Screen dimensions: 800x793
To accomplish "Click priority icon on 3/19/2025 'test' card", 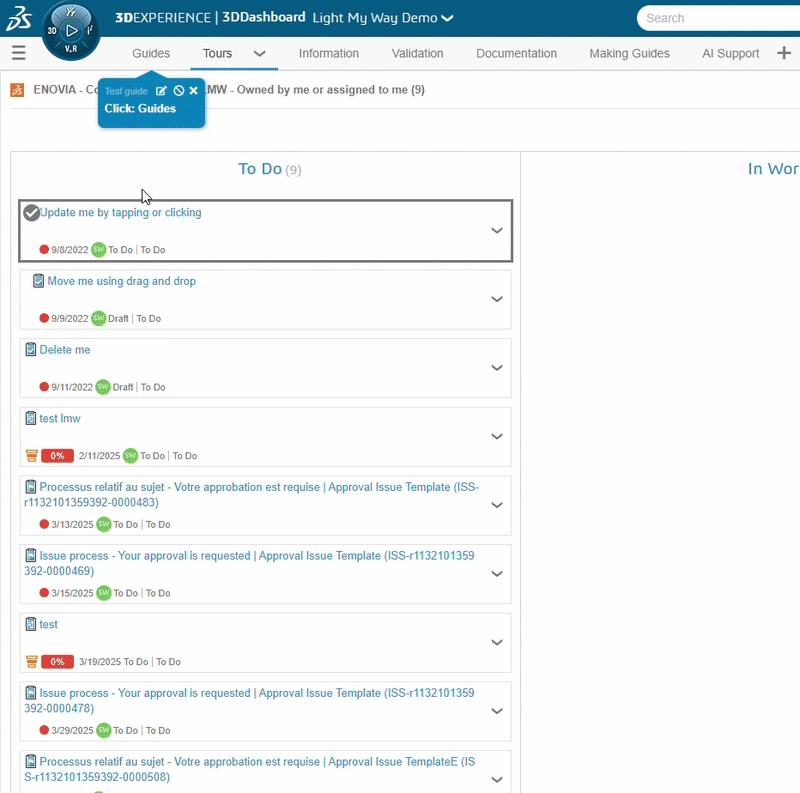I will (x=32, y=662).
